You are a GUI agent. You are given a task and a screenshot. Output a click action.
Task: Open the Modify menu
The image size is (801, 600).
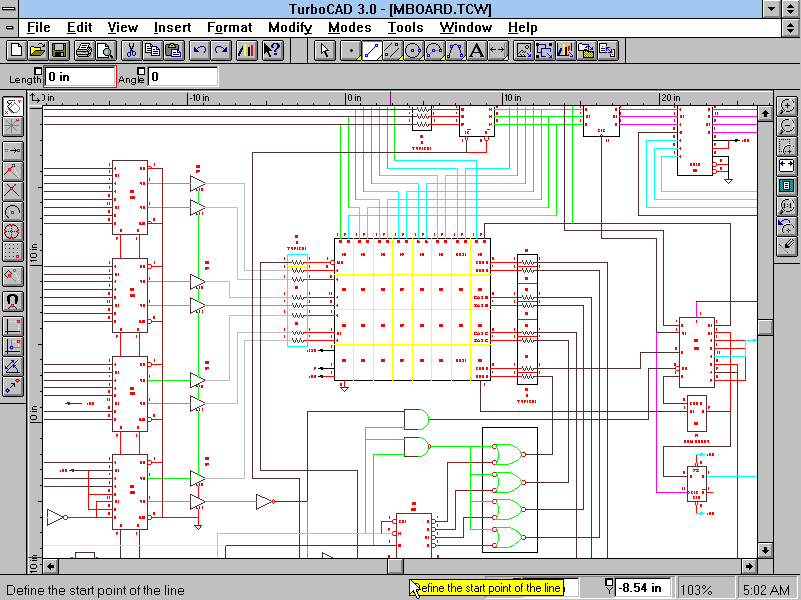pyautogui.click(x=289, y=27)
